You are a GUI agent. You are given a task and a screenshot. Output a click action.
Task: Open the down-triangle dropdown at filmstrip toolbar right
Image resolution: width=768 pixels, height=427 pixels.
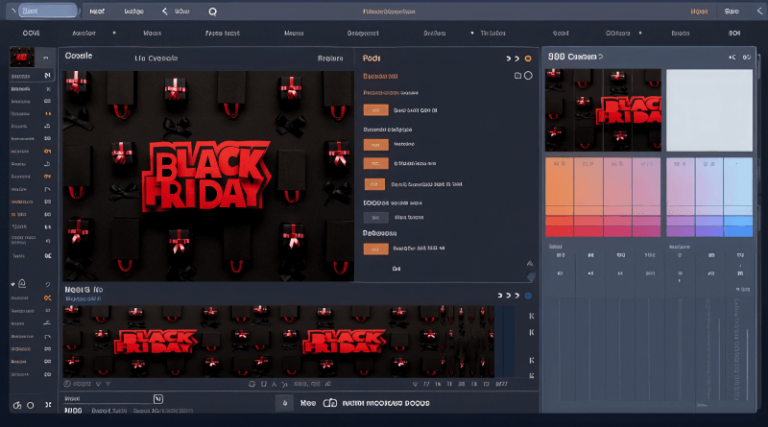(415, 384)
